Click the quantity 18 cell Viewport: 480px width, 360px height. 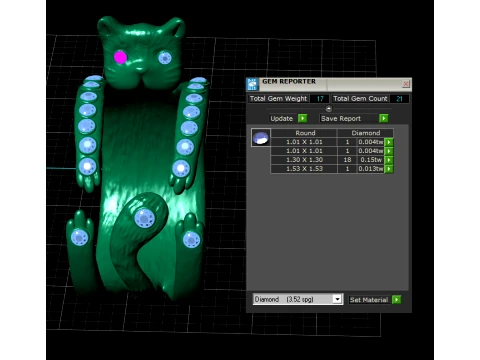[x=347, y=160]
